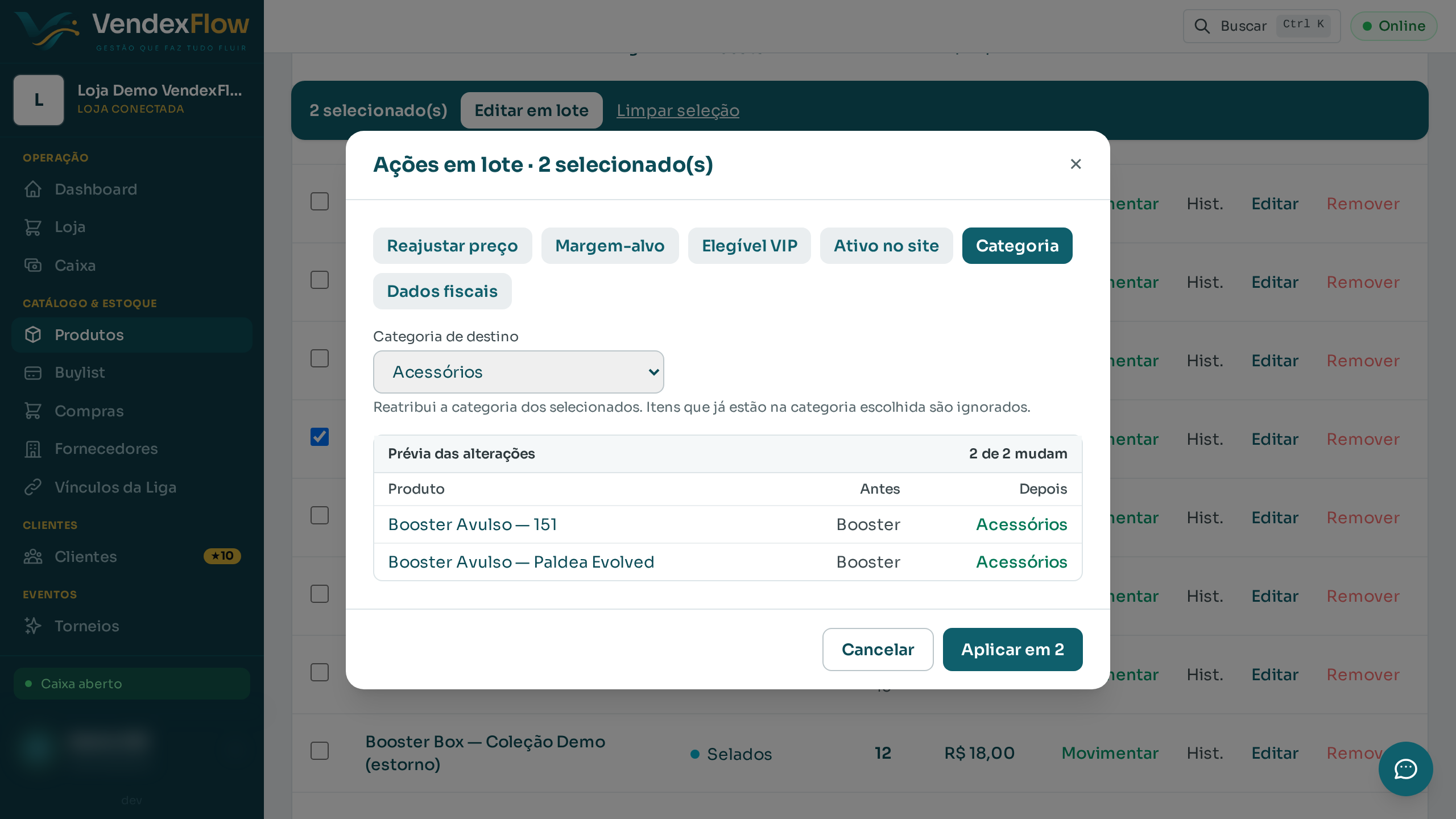The image size is (1456, 819).
Task: Click the search magnifier icon
Action: tap(1202, 26)
